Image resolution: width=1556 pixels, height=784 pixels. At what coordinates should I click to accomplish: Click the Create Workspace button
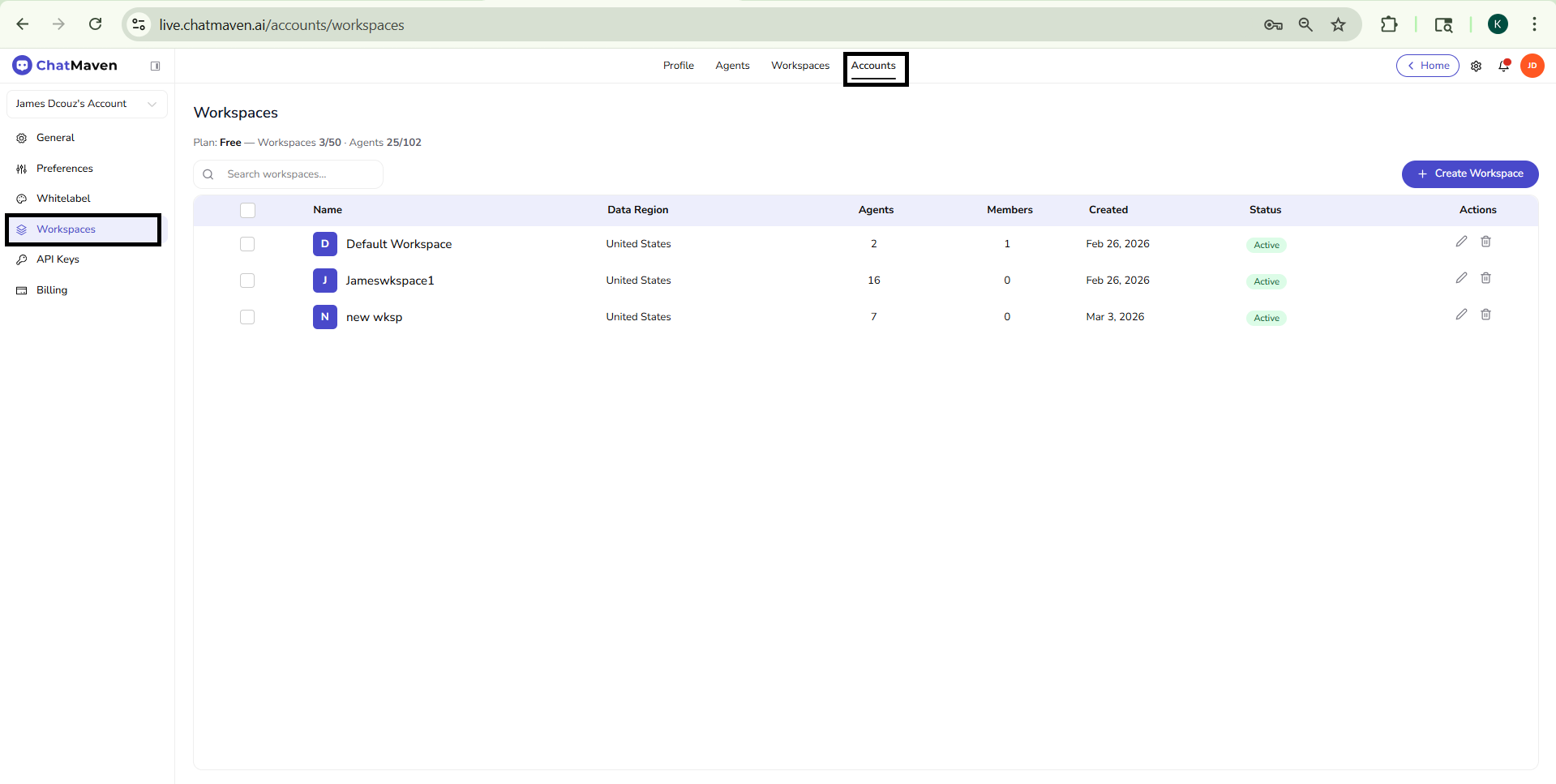(x=1469, y=174)
